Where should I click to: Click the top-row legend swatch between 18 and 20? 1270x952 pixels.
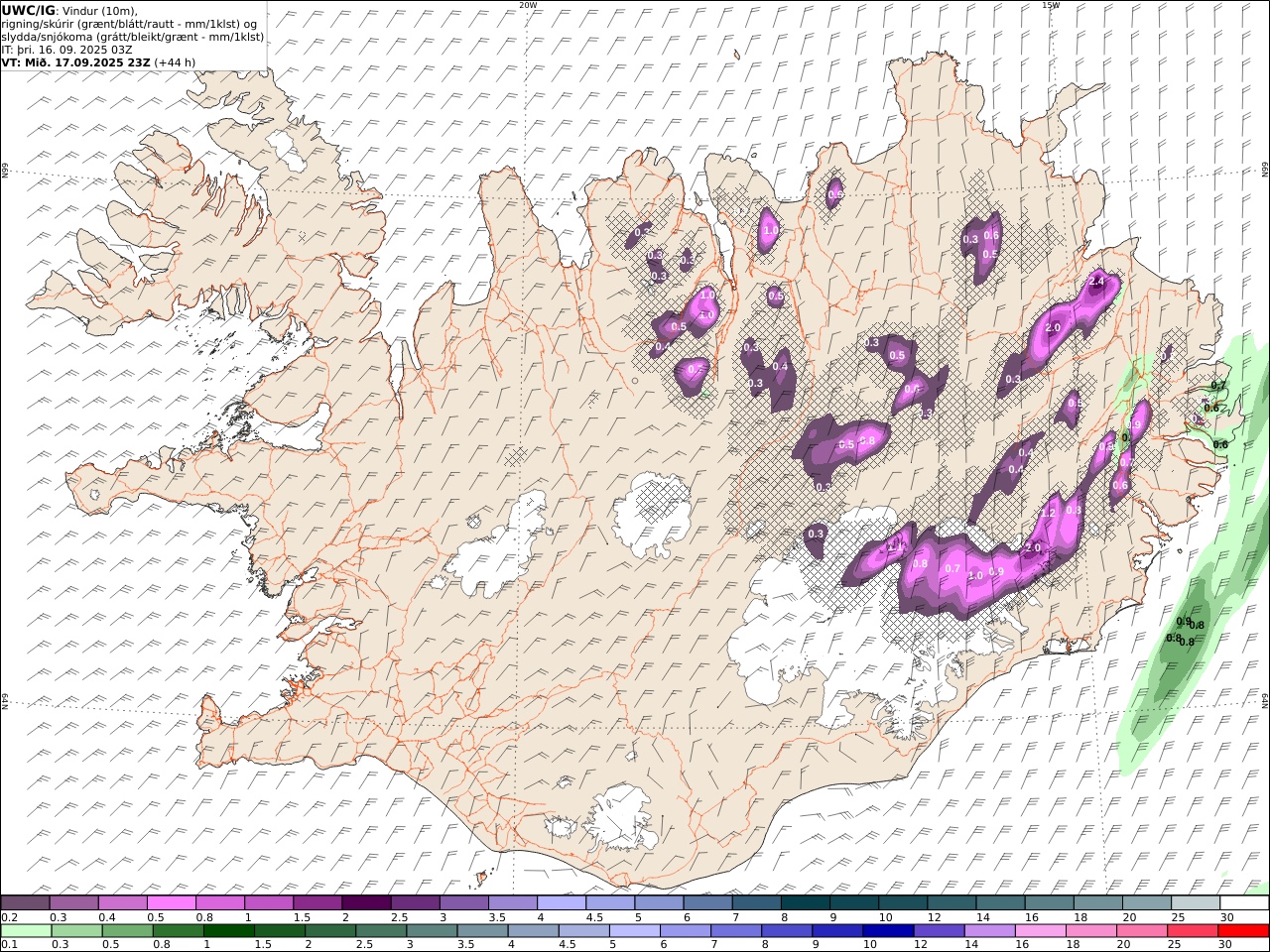click(x=1096, y=903)
